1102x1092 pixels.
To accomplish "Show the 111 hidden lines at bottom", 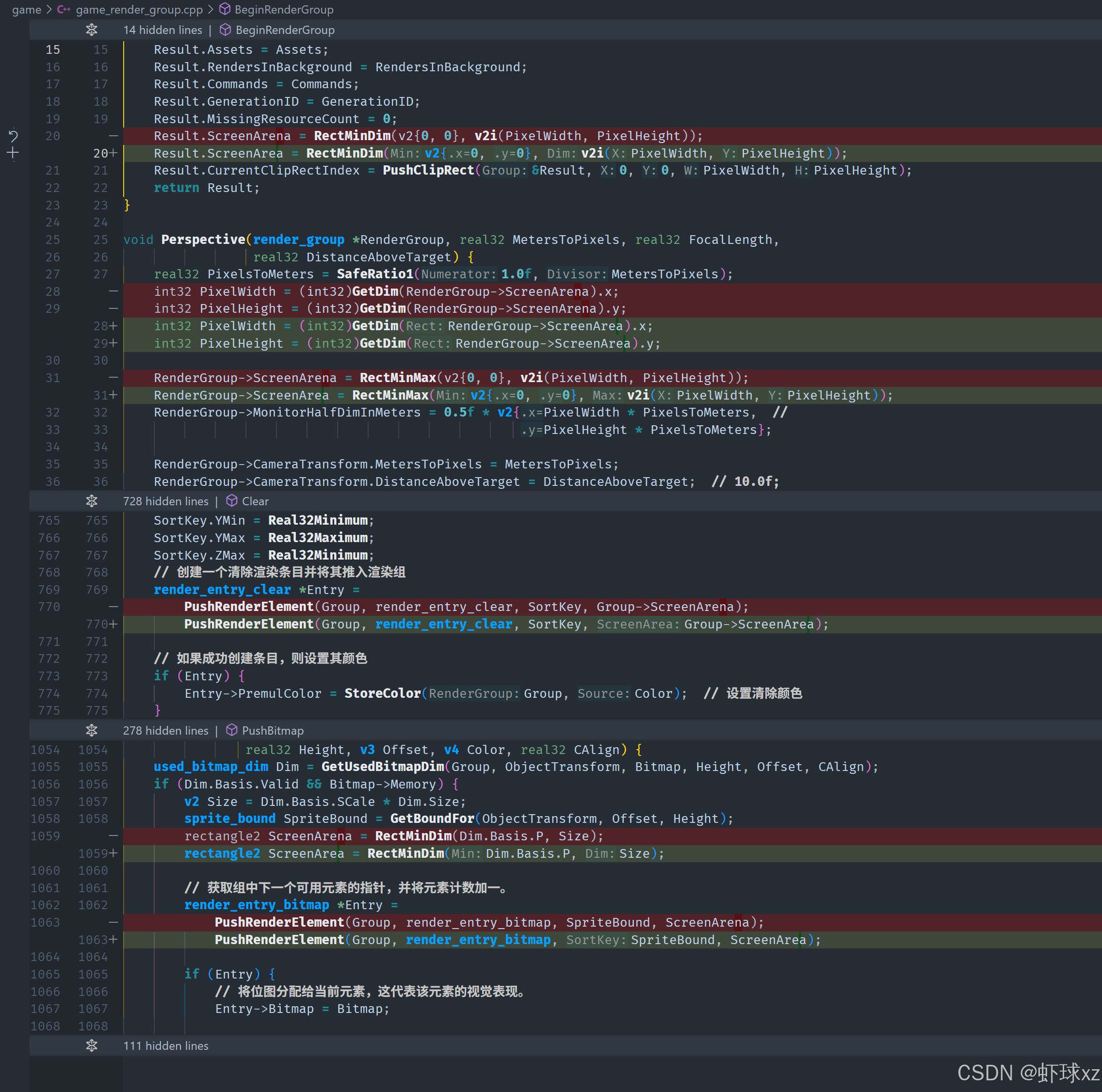I will tap(91, 1045).
